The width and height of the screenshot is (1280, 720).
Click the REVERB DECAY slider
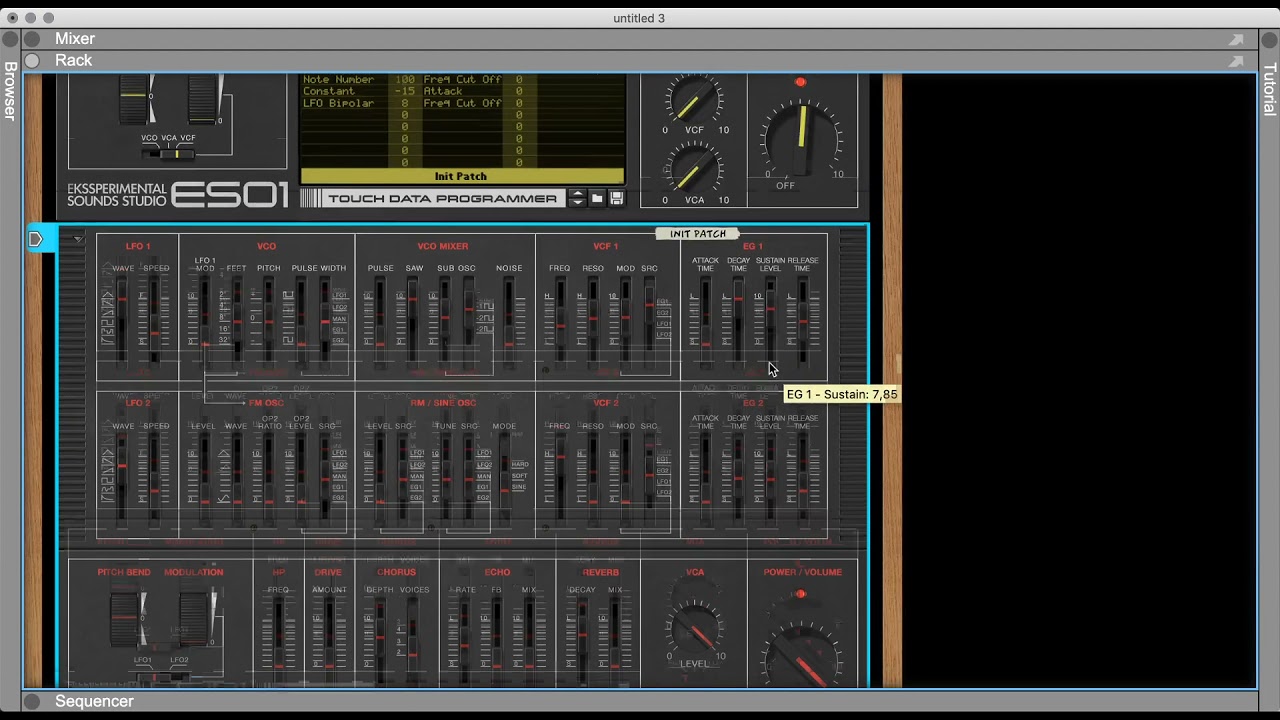point(582,640)
